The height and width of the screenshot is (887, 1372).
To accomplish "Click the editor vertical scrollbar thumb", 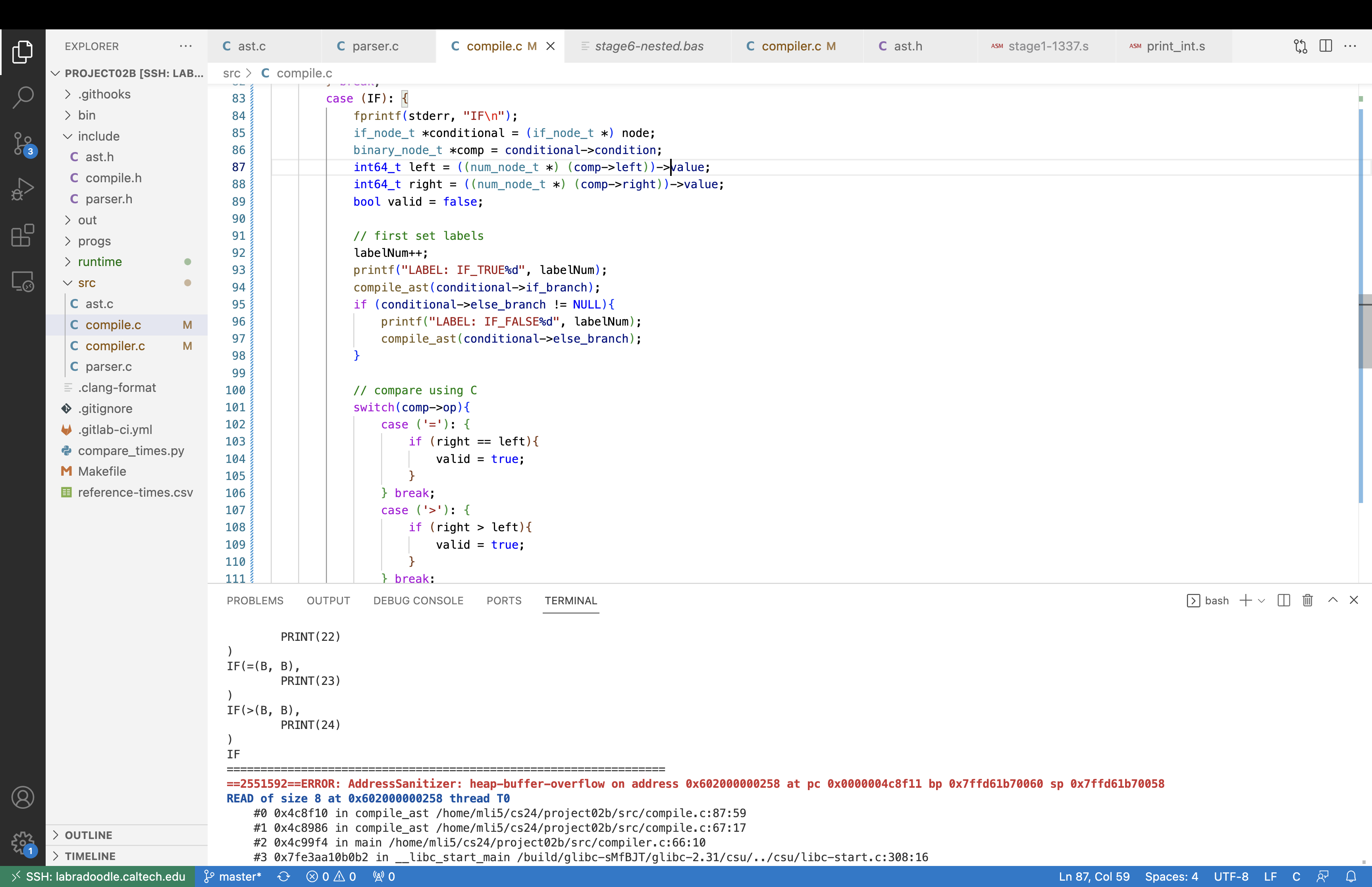I will pos(1364,331).
